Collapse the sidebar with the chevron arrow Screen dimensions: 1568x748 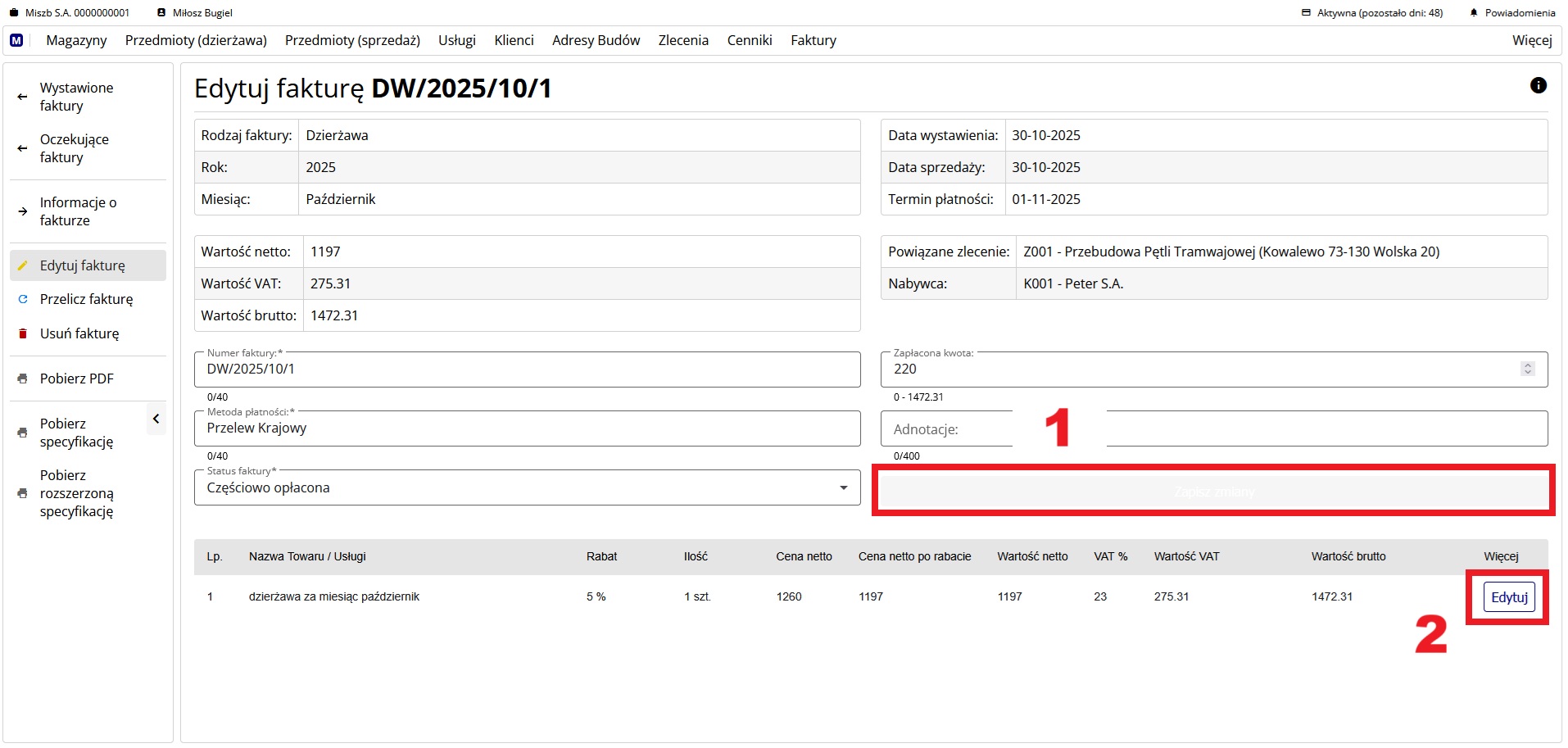[x=156, y=419]
